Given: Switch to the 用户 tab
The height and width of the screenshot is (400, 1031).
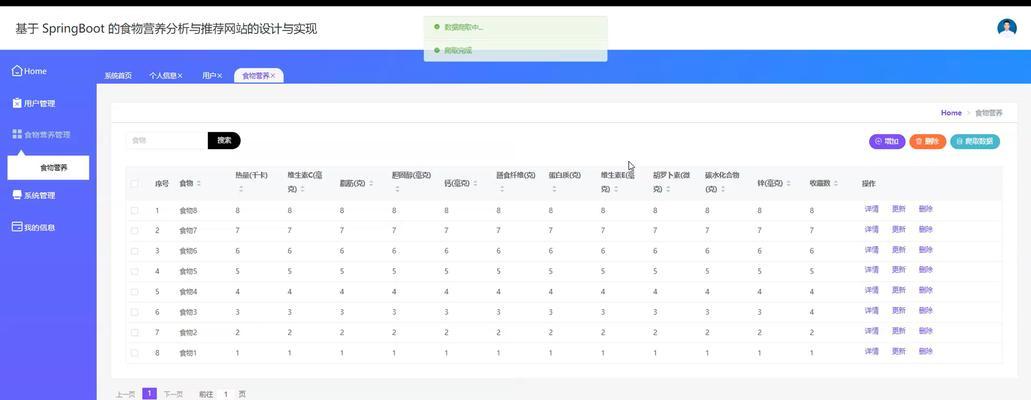Looking at the screenshot, I should (x=209, y=76).
